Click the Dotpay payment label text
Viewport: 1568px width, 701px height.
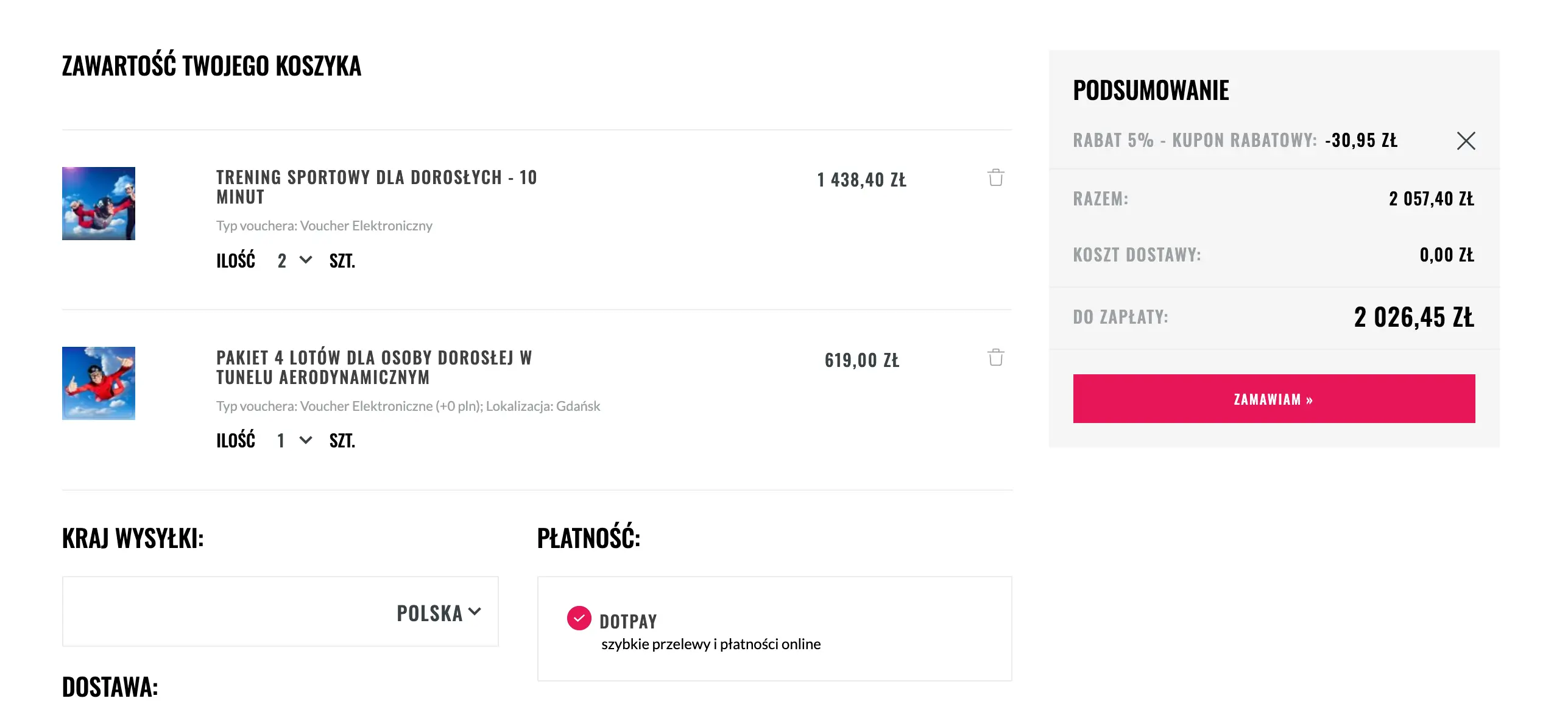tap(628, 622)
